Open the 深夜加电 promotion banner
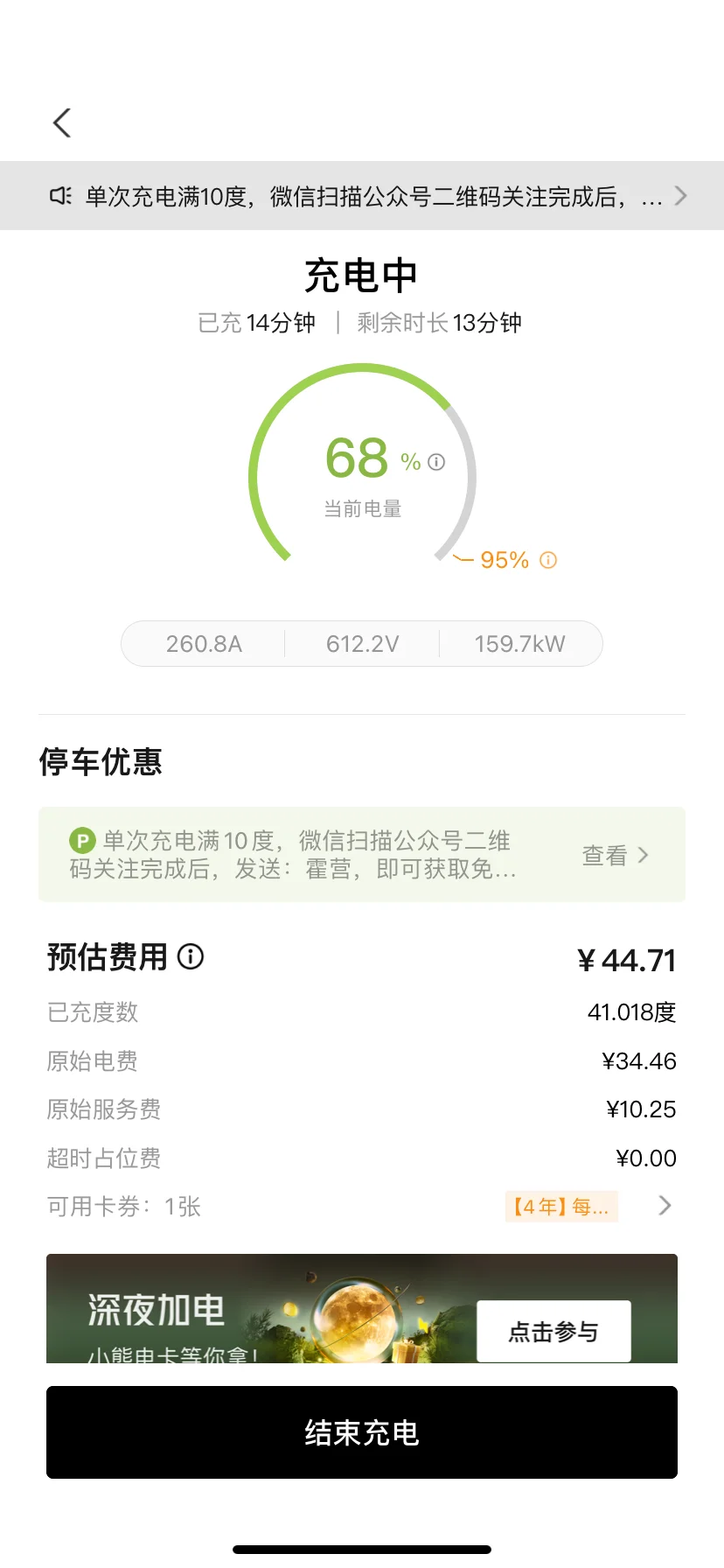This screenshot has height=1568, width=724. tap(157, 1311)
